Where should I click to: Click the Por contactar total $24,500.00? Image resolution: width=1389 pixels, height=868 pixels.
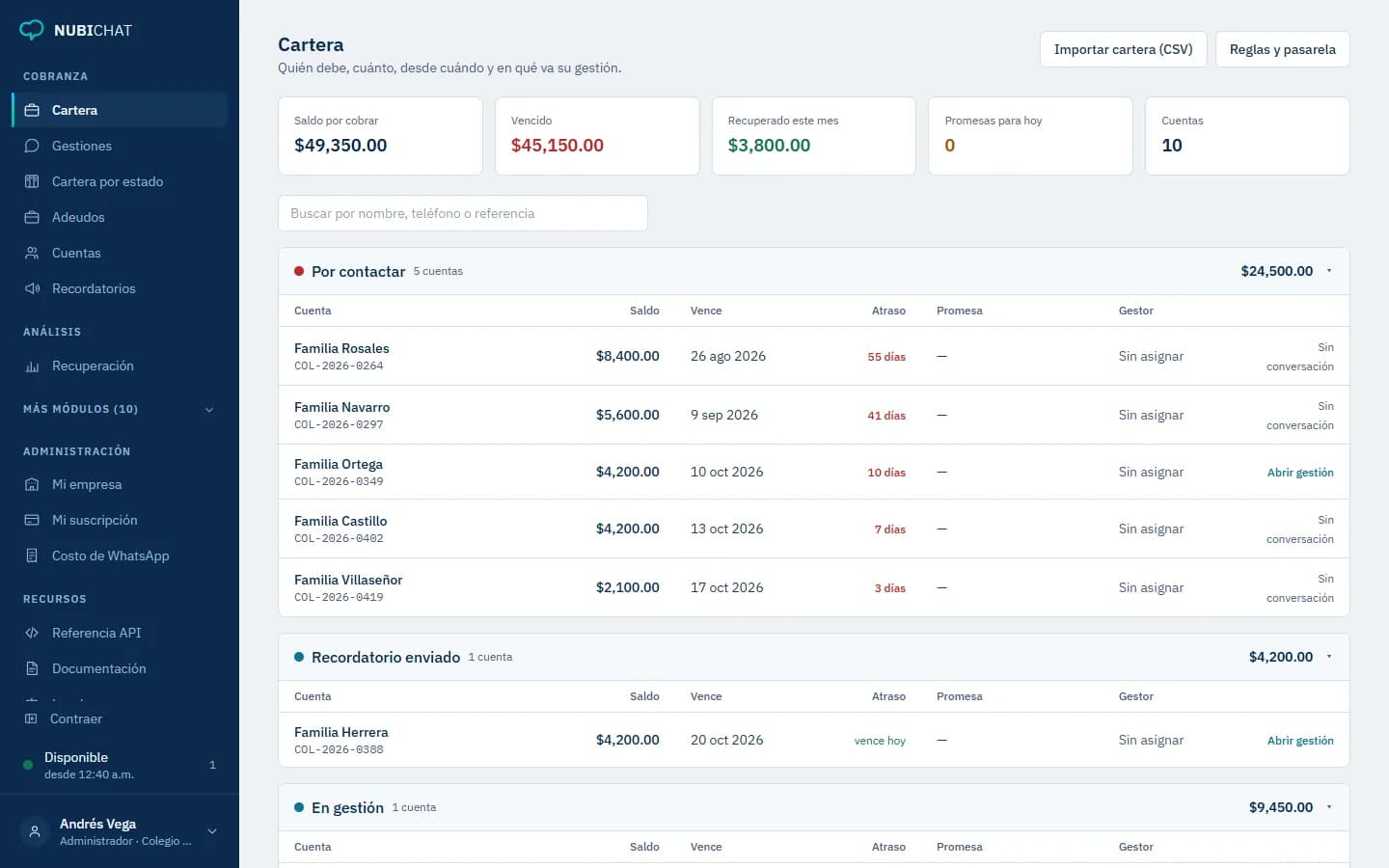pos(1276,271)
